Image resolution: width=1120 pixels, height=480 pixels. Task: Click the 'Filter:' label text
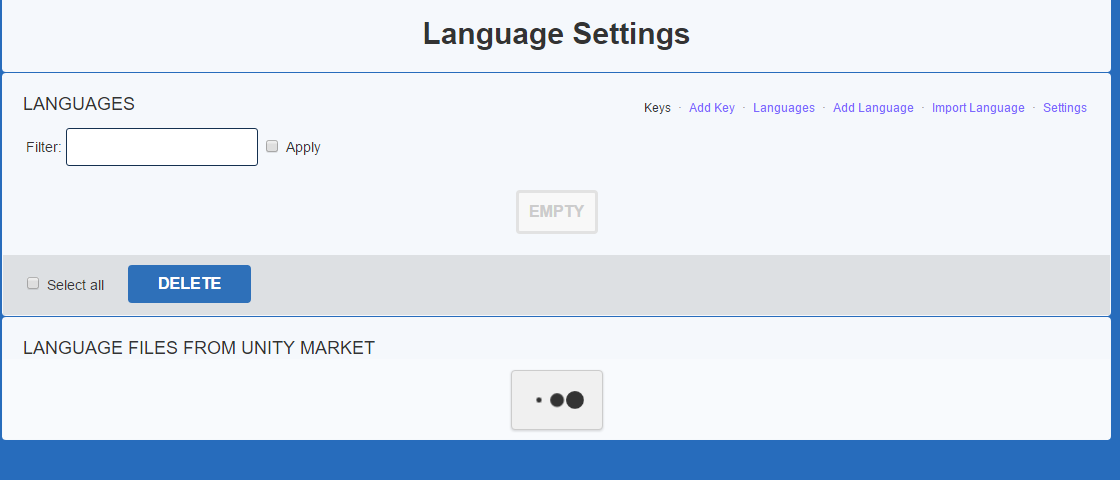(44, 148)
